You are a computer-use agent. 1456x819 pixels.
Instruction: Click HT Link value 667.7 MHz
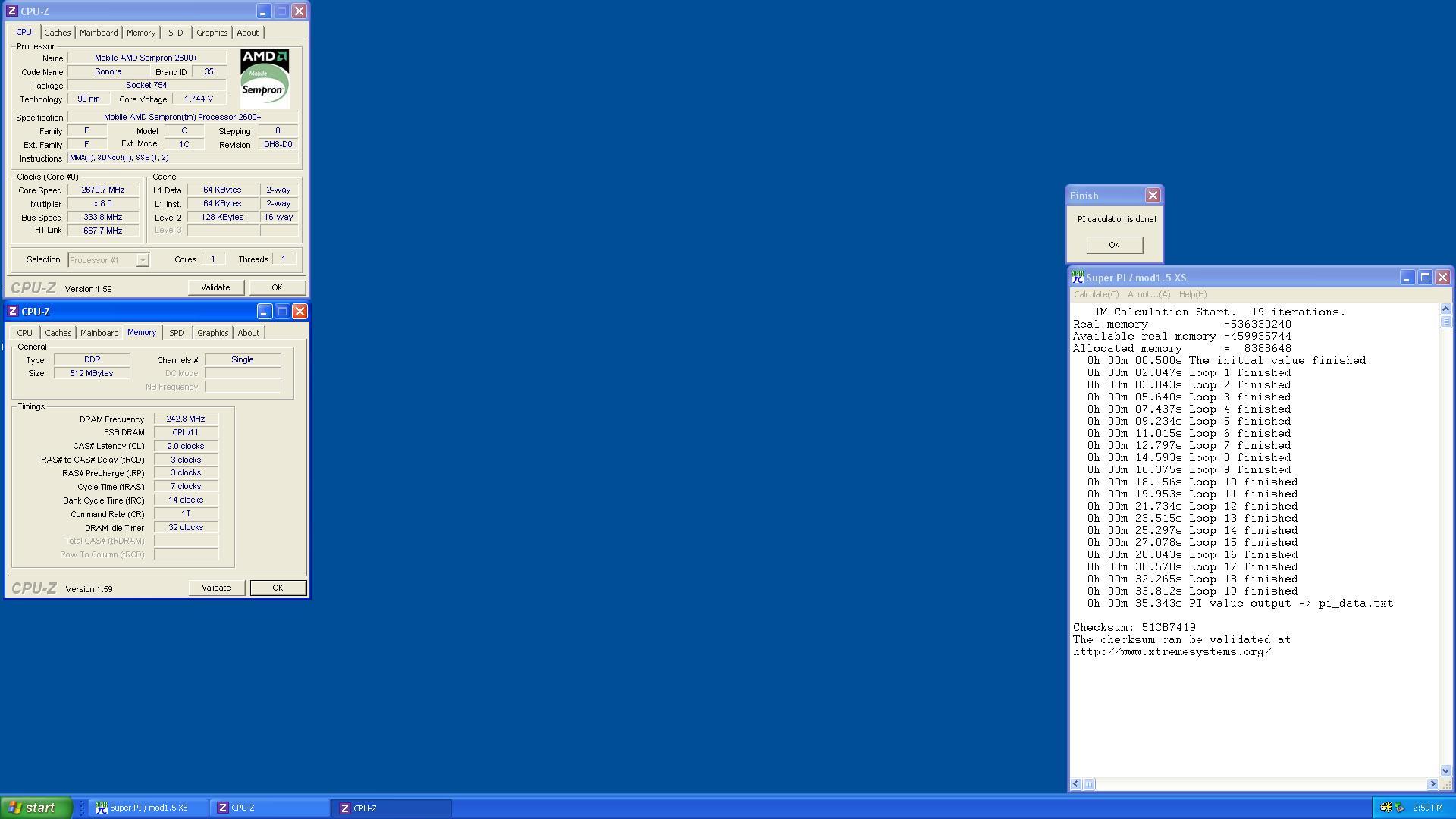[103, 231]
